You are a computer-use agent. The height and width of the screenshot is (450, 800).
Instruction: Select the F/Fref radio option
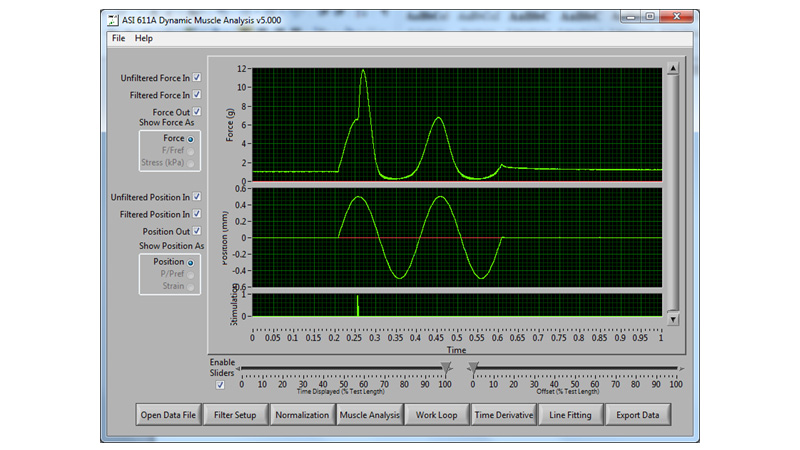pyautogui.click(x=190, y=151)
